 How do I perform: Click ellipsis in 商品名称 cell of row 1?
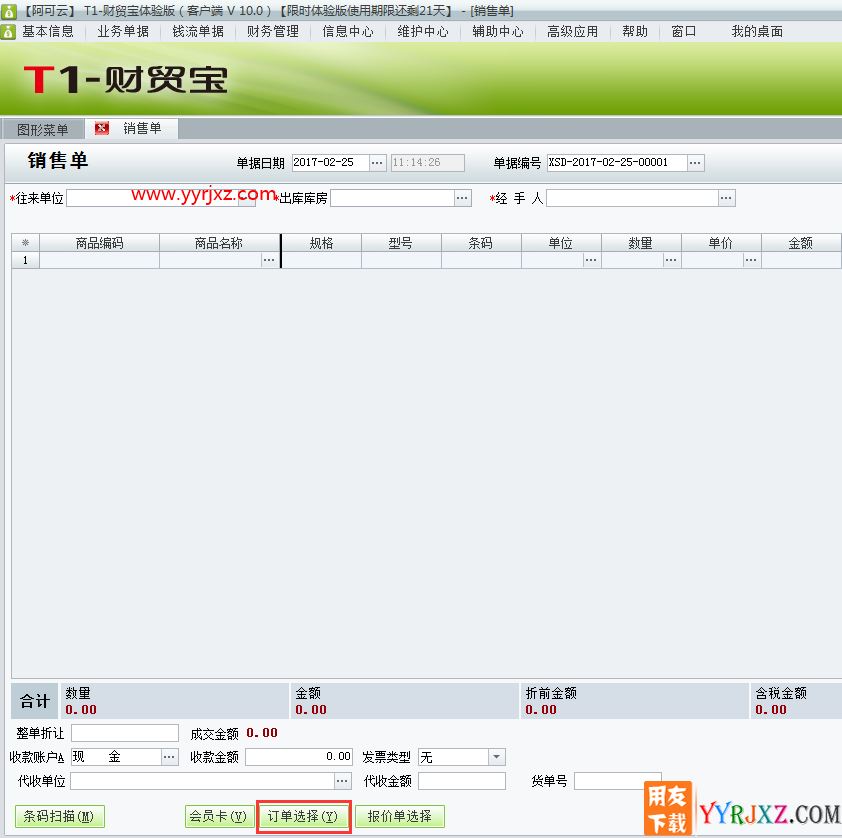tap(269, 260)
